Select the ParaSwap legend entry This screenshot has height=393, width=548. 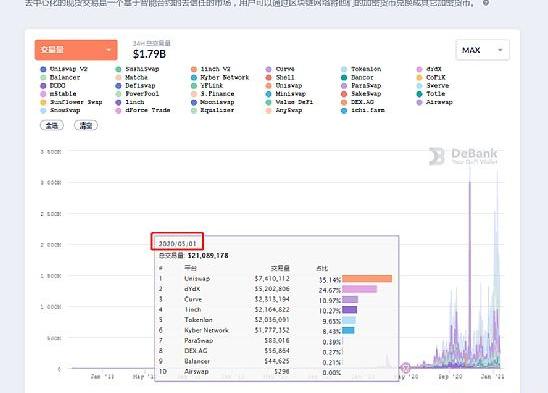coord(361,86)
